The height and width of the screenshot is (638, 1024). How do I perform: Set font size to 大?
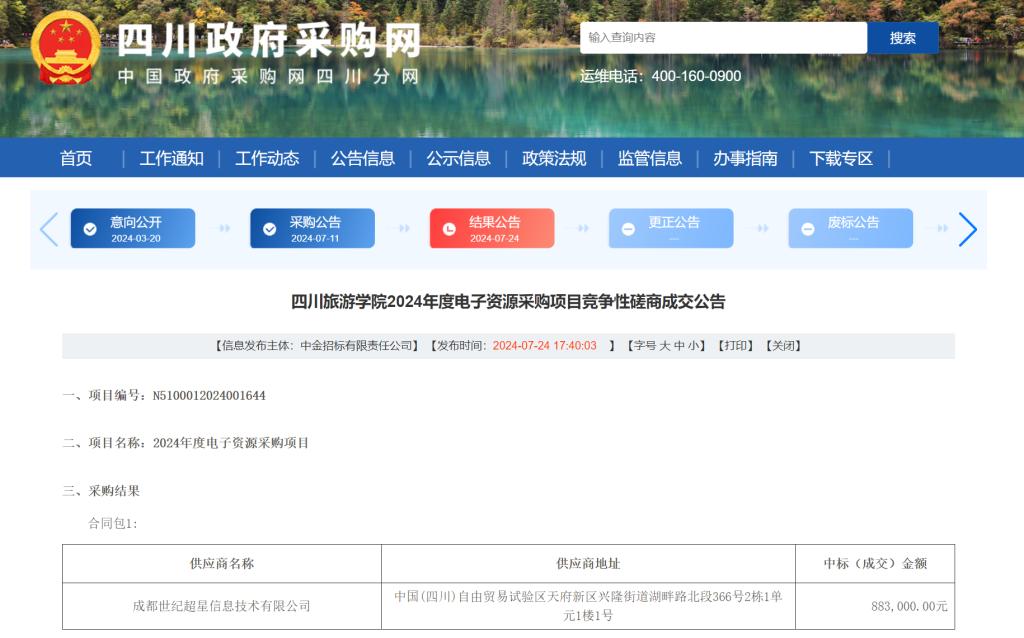664,346
